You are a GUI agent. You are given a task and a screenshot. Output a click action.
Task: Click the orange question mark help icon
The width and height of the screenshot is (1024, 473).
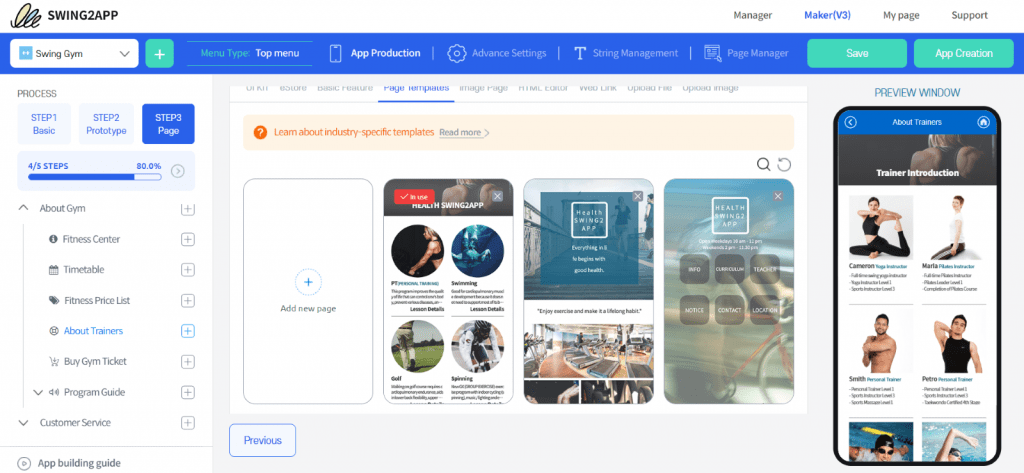tap(260, 133)
